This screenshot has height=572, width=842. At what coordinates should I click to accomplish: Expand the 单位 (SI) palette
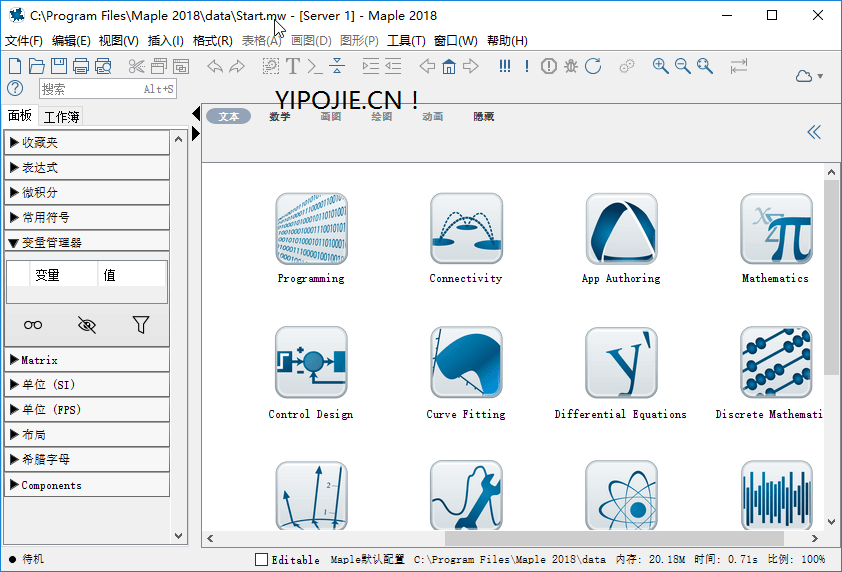(x=87, y=385)
